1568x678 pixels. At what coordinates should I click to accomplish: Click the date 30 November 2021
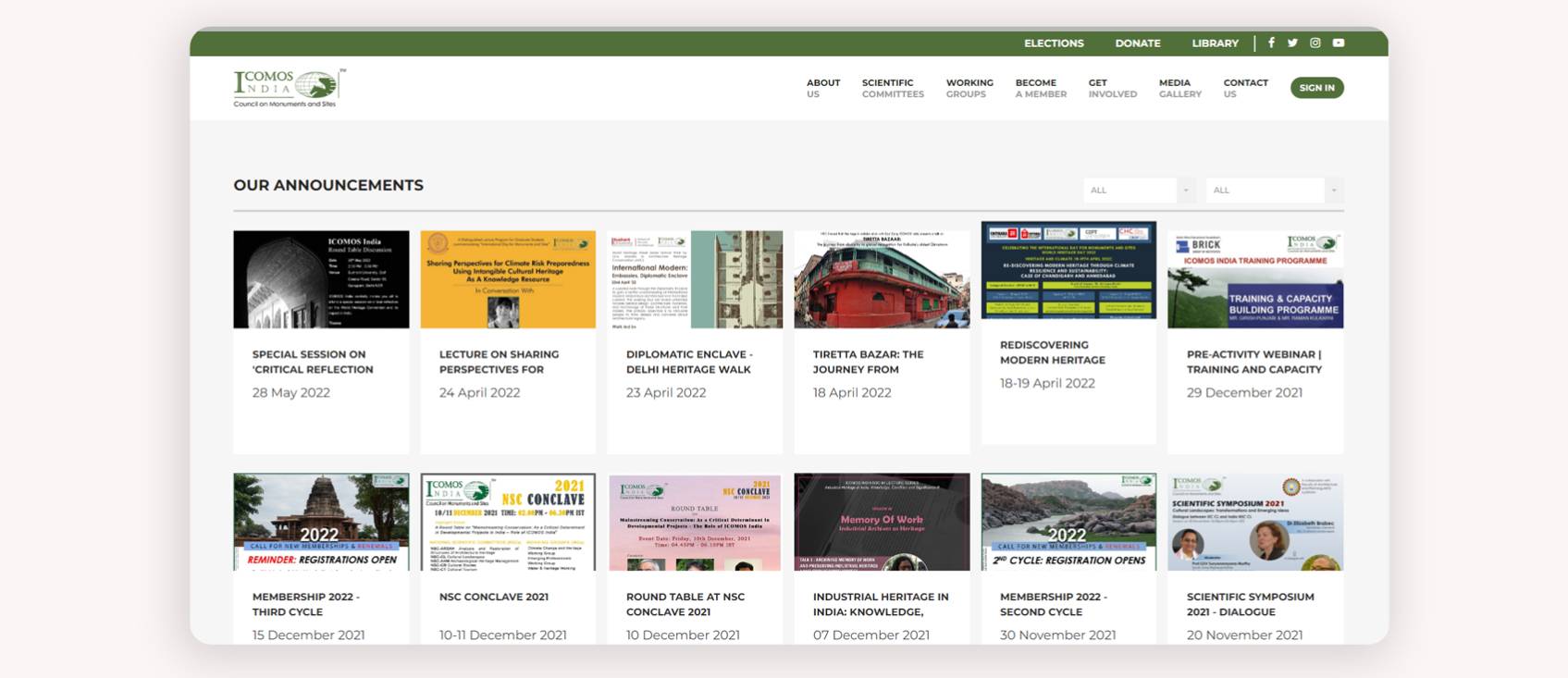pos(1057,635)
